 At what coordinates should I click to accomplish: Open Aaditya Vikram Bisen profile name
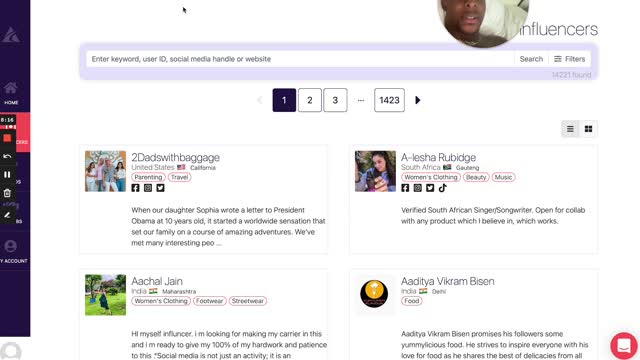(x=448, y=281)
